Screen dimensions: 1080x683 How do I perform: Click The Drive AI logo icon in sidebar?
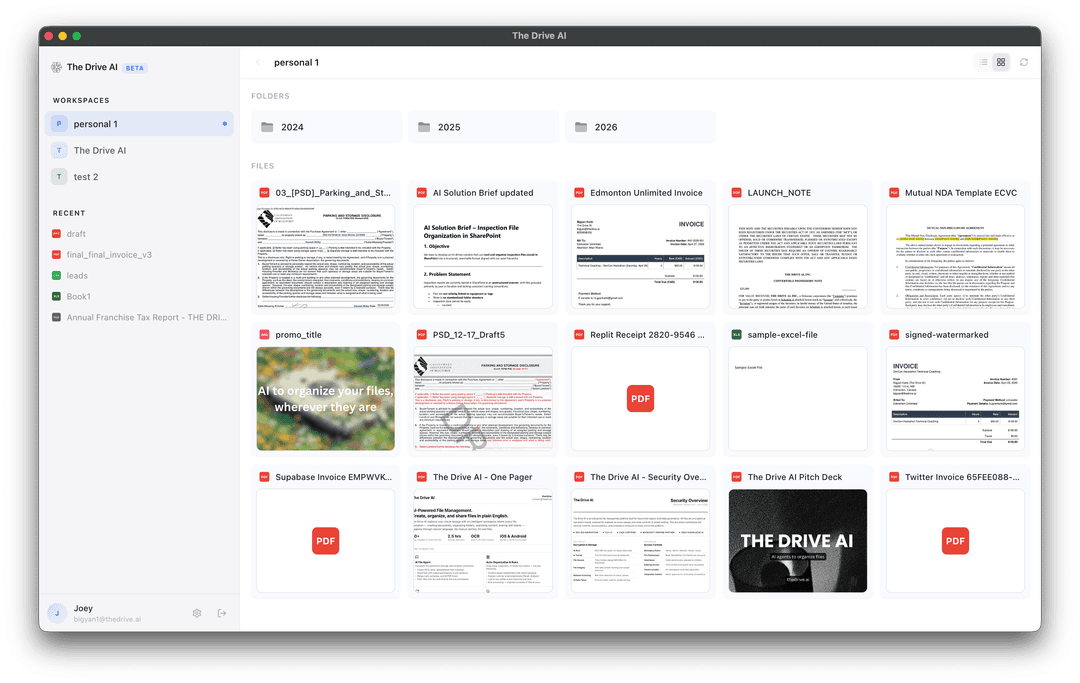click(x=56, y=67)
